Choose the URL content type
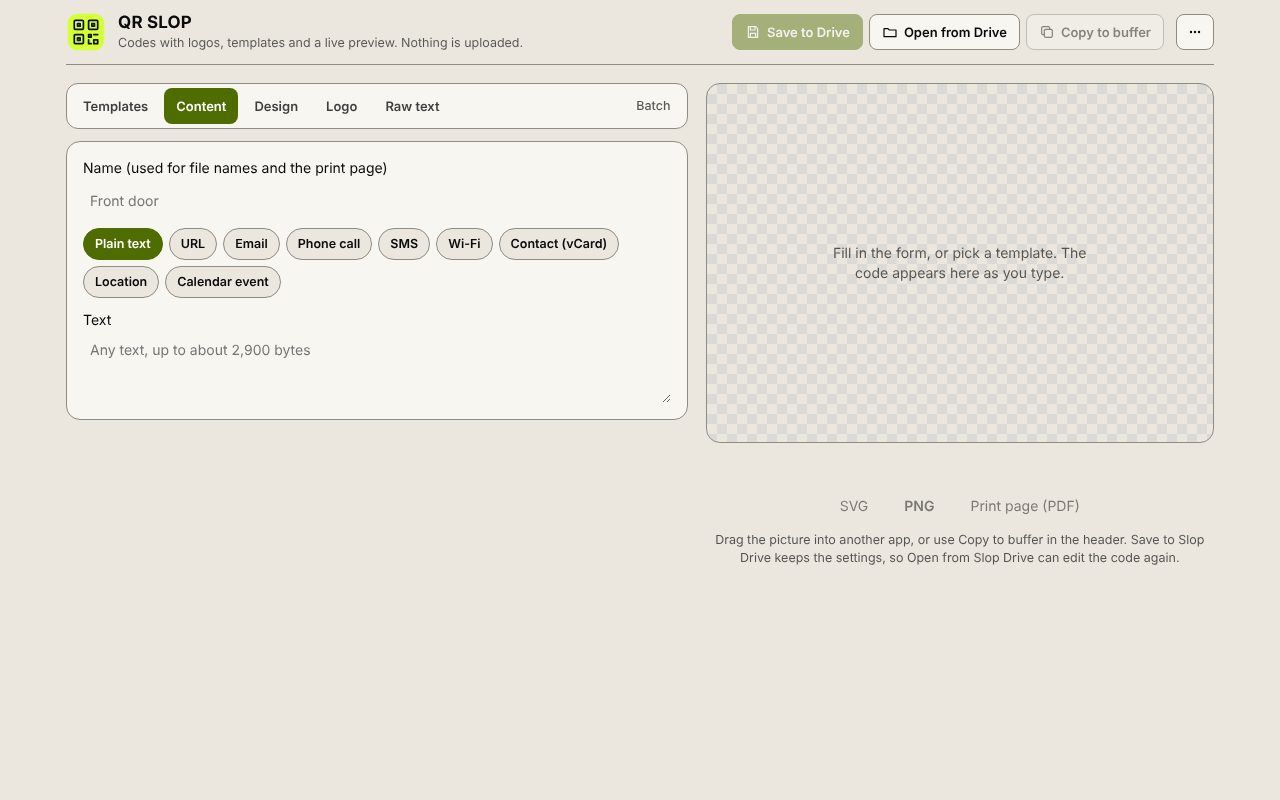Viewport: 1280px width, 800px height. click(193, 244)
